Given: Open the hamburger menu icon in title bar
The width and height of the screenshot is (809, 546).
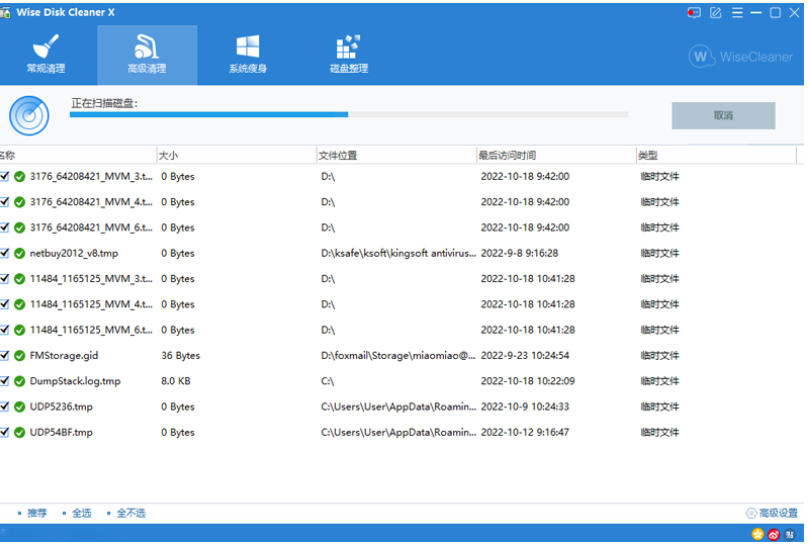Looking at the screenshot, I should coord(737,12).
